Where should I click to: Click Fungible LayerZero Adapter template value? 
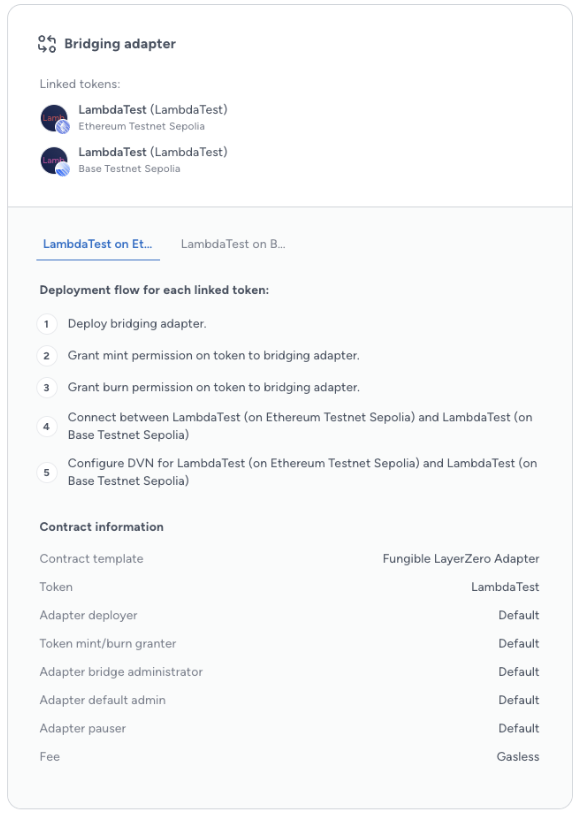point(461,559)
